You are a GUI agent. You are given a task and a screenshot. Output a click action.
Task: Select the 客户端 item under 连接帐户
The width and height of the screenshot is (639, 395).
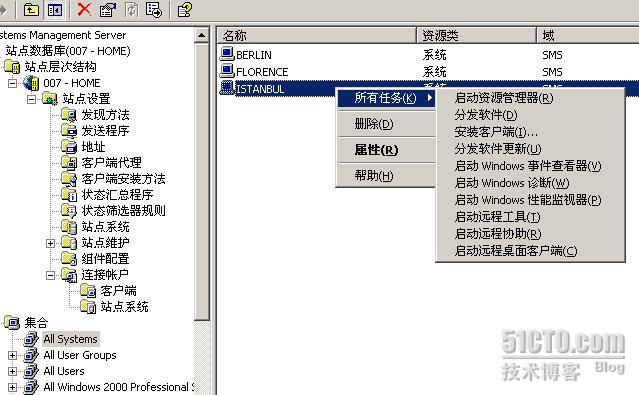tap(118, 291)
